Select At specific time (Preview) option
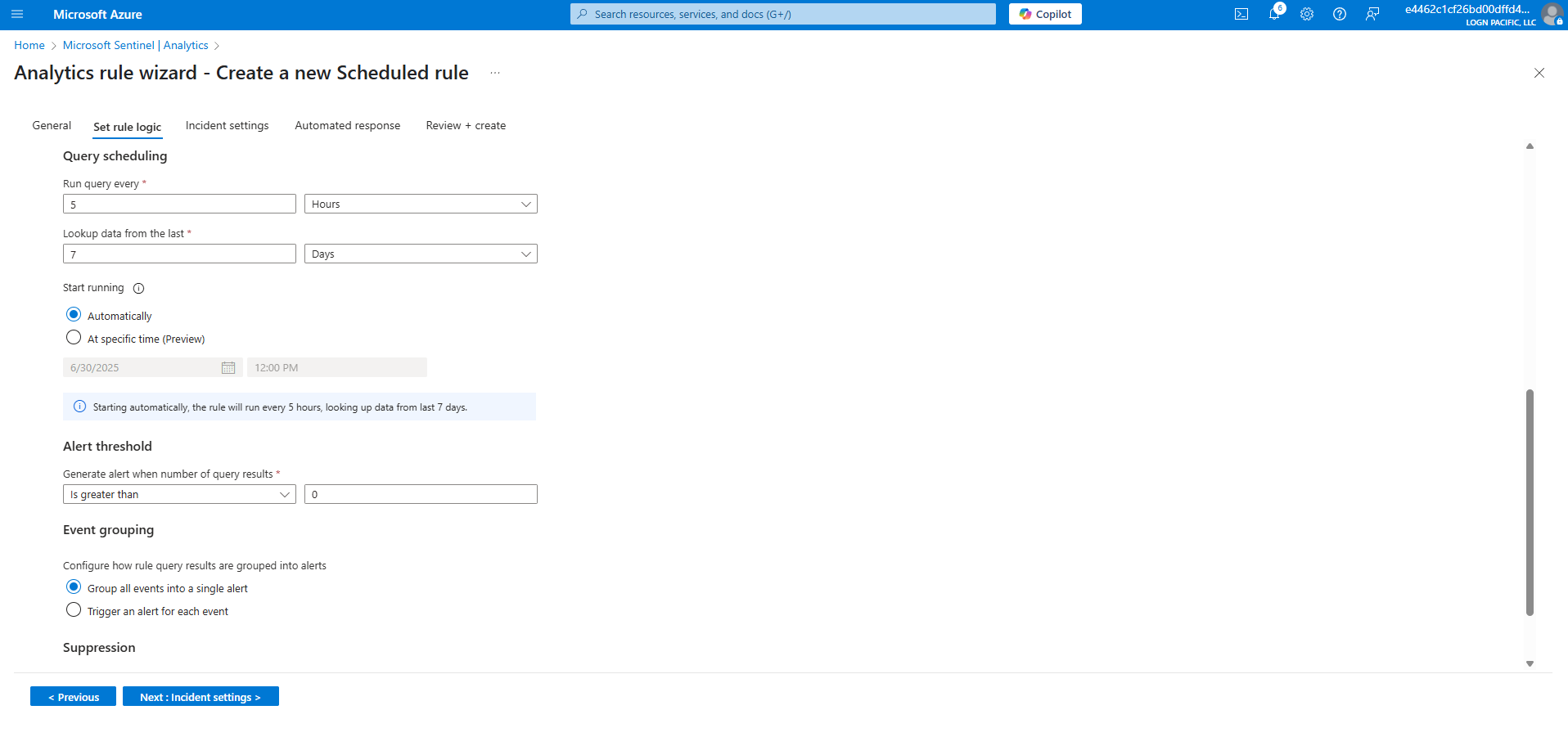 coord(74,338)
